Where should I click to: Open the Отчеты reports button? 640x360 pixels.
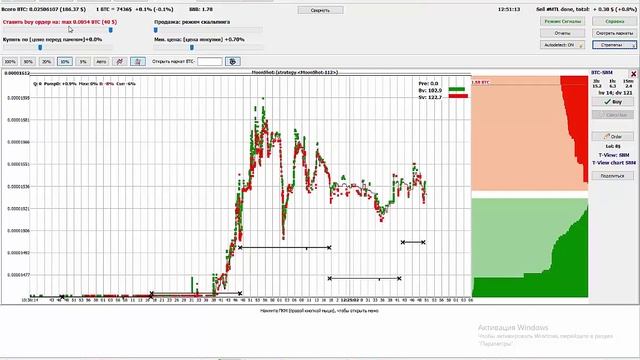point(562,33)
